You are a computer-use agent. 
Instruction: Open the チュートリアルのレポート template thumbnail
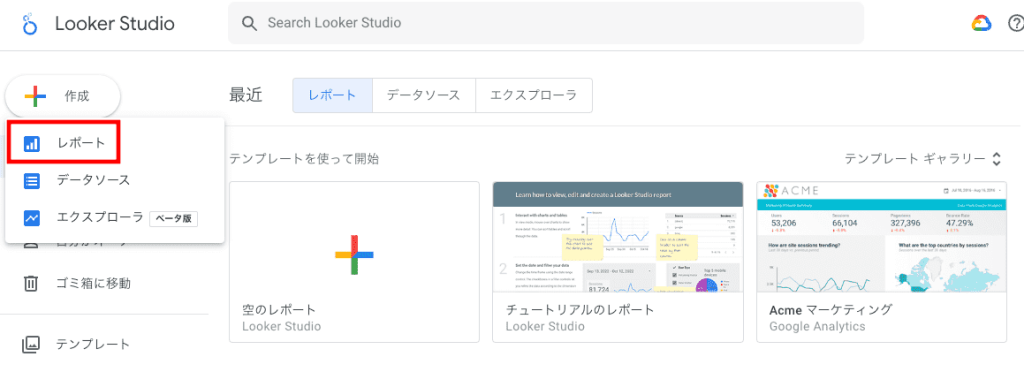(618, 237)
